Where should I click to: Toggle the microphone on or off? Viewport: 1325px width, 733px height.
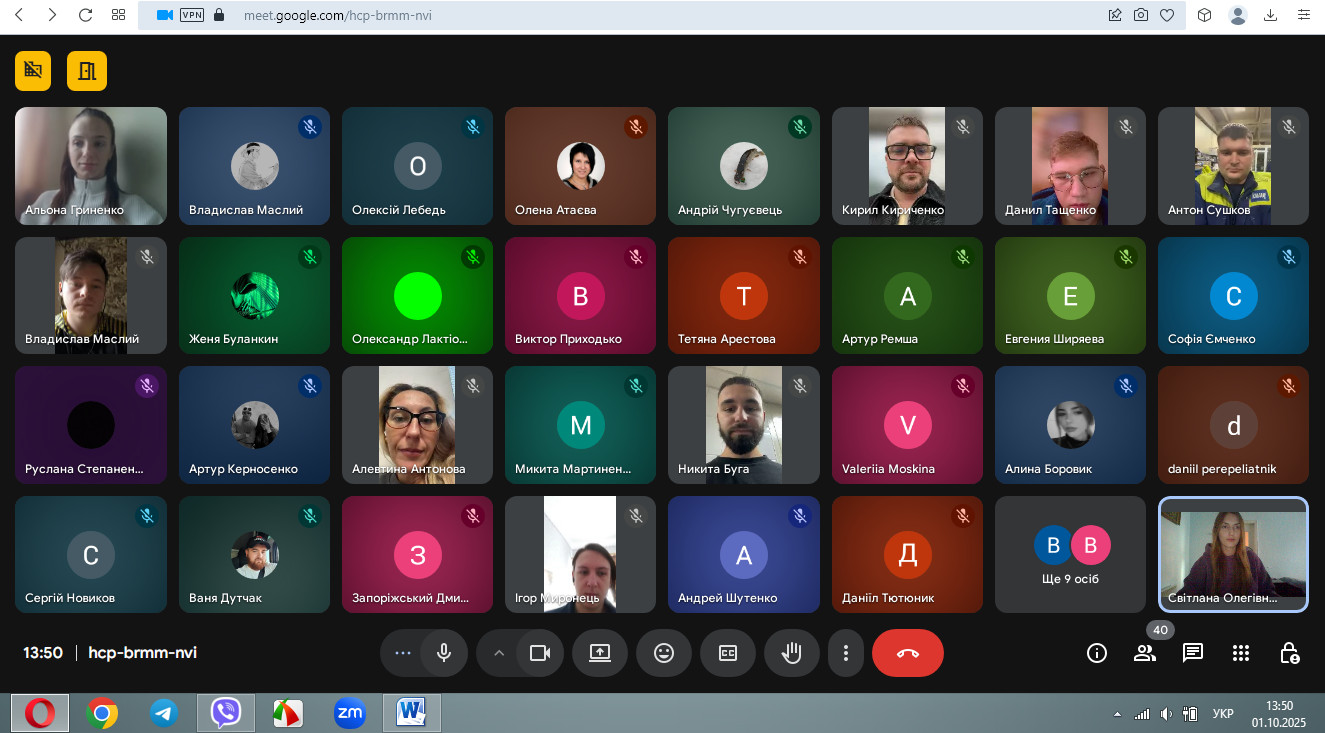click(444, 653)
